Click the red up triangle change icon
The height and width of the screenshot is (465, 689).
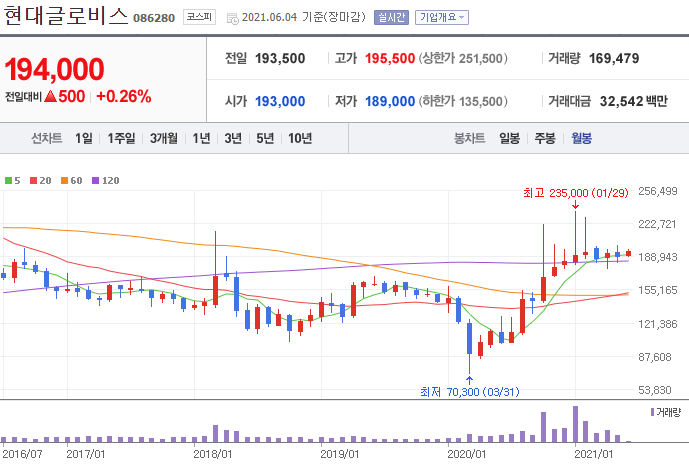tap(51, 96)
